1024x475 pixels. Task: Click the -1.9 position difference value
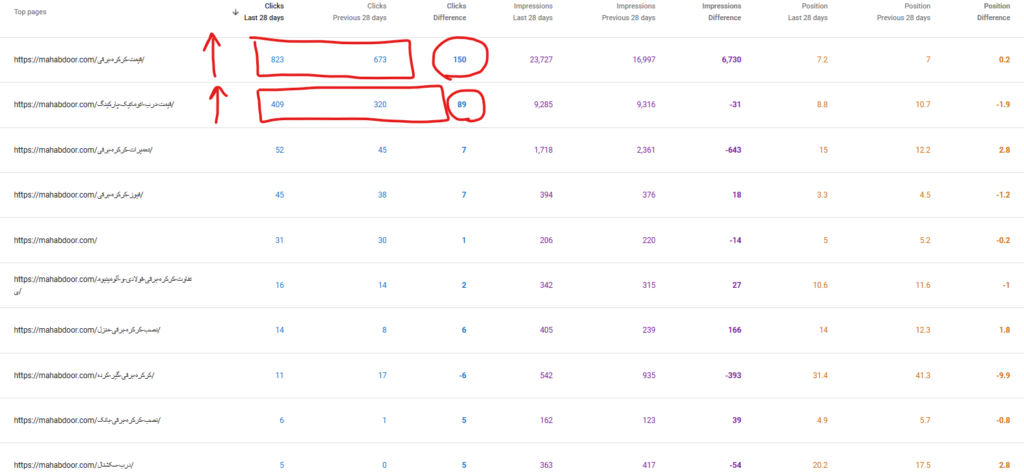[1002, 105]
